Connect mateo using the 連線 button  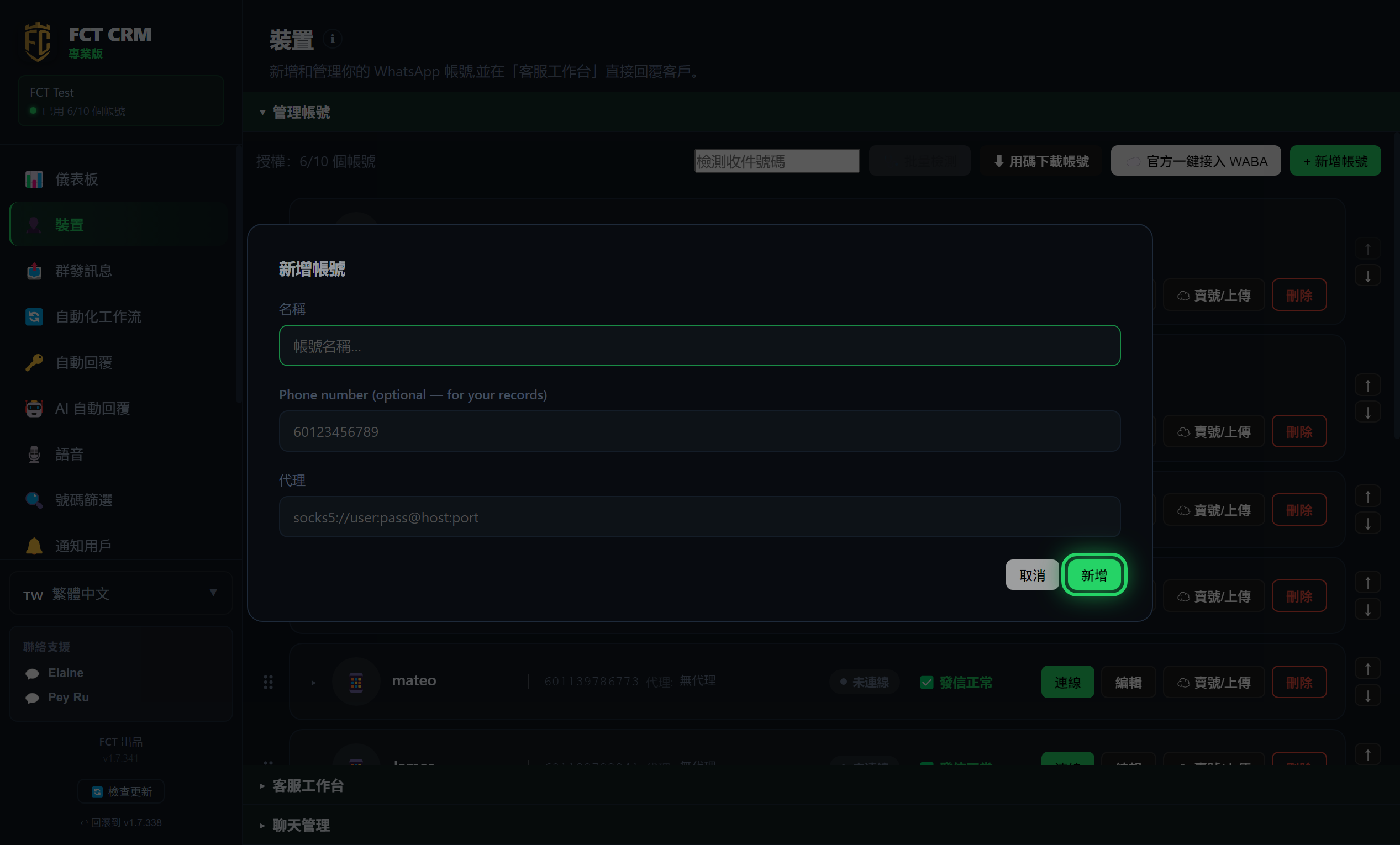pyautogui.click(x=1067, y=682)
